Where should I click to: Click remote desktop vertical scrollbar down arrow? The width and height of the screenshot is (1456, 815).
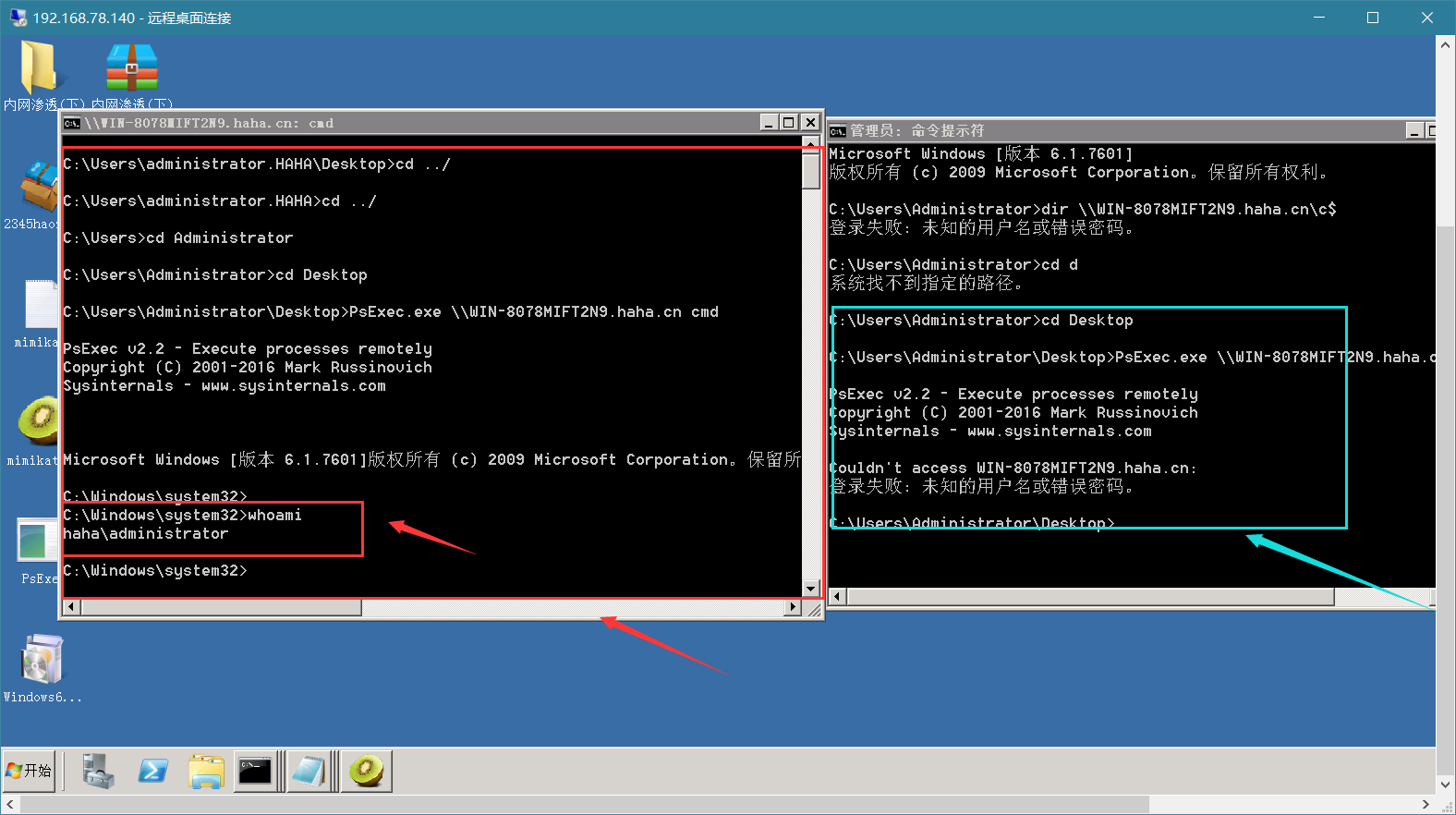[1446, 785]
